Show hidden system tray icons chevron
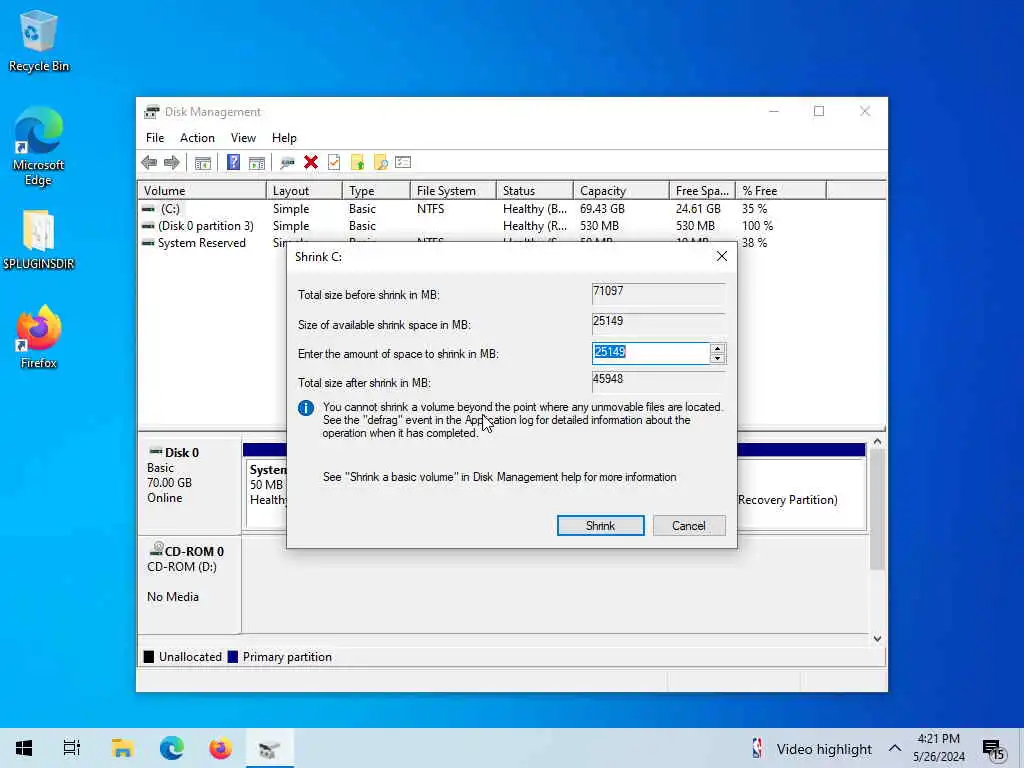This screenshot has height=768, width=1024. coord(895,748)
